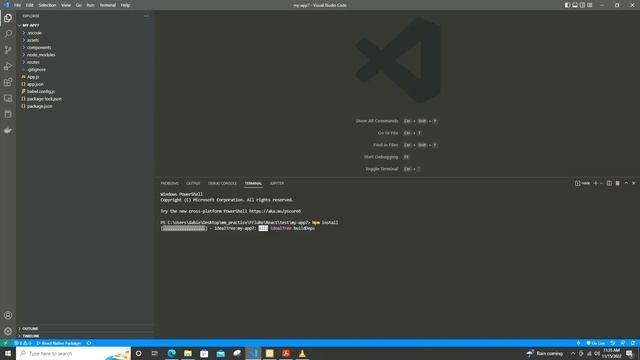Open the View menu
The height and width of the screenshot is (360, 640).
66,5
